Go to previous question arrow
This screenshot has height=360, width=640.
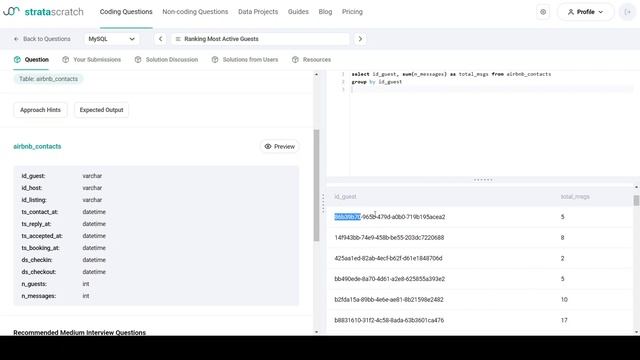click(x=160, y=39)
